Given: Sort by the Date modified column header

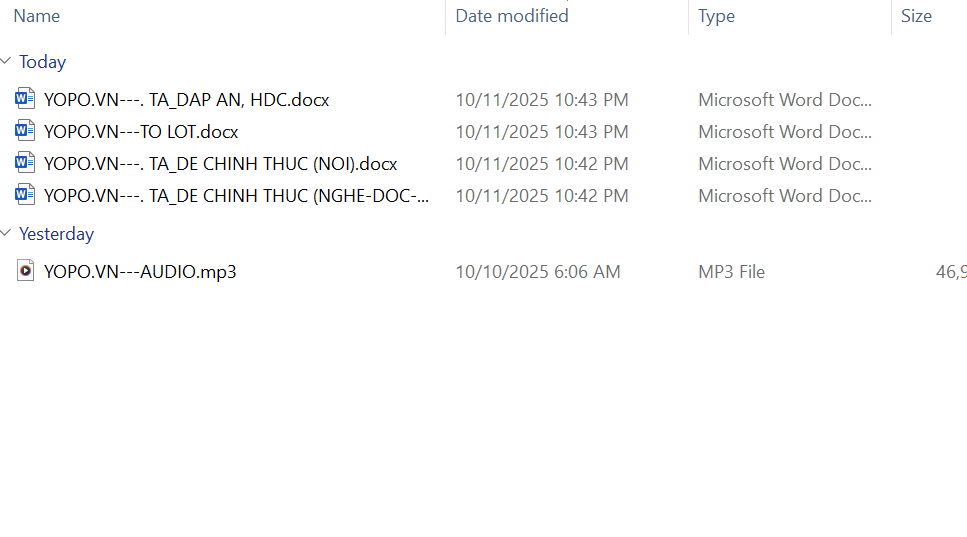Looking at the screenshot, I should pos(512,16).
